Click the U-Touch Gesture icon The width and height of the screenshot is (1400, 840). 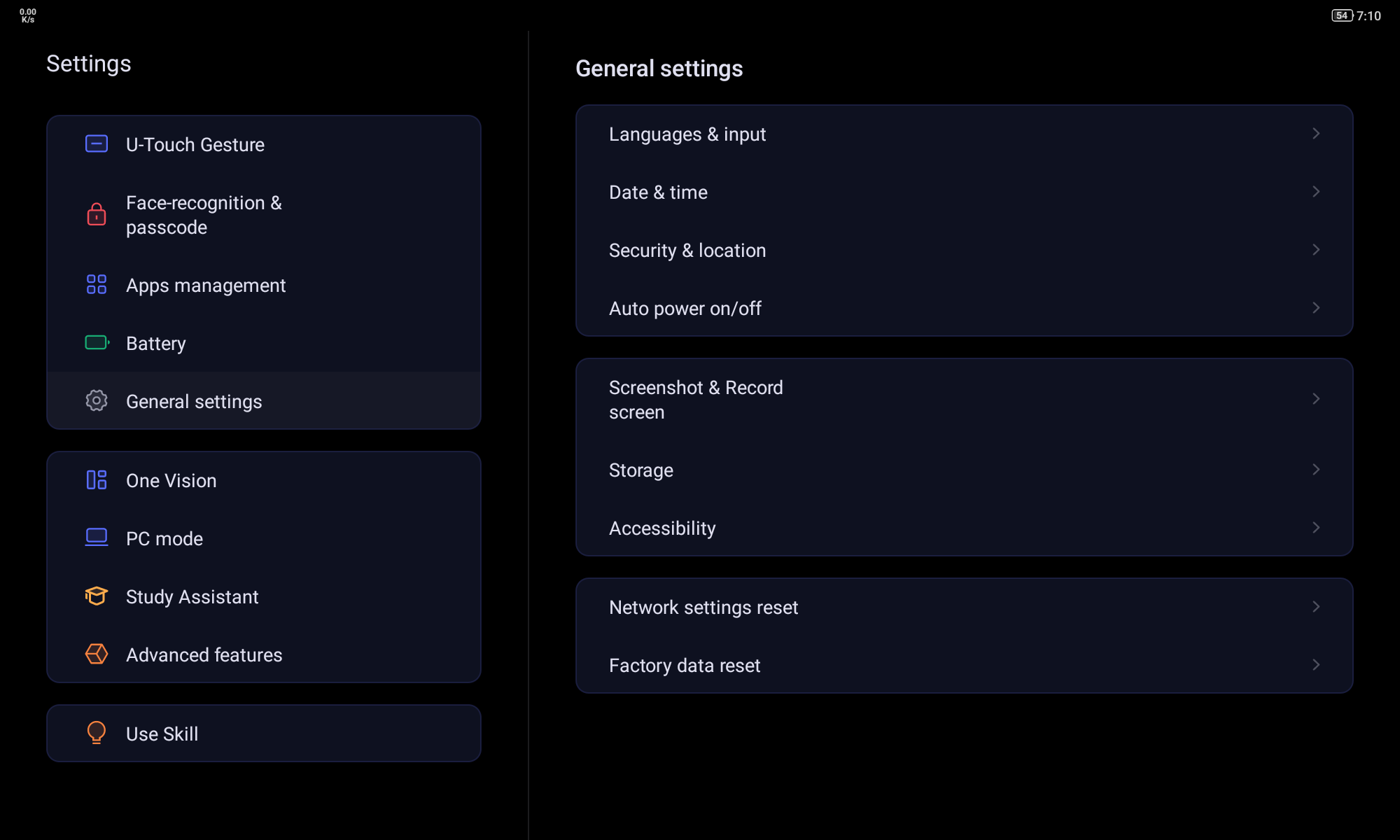click(x=97, y=144)
